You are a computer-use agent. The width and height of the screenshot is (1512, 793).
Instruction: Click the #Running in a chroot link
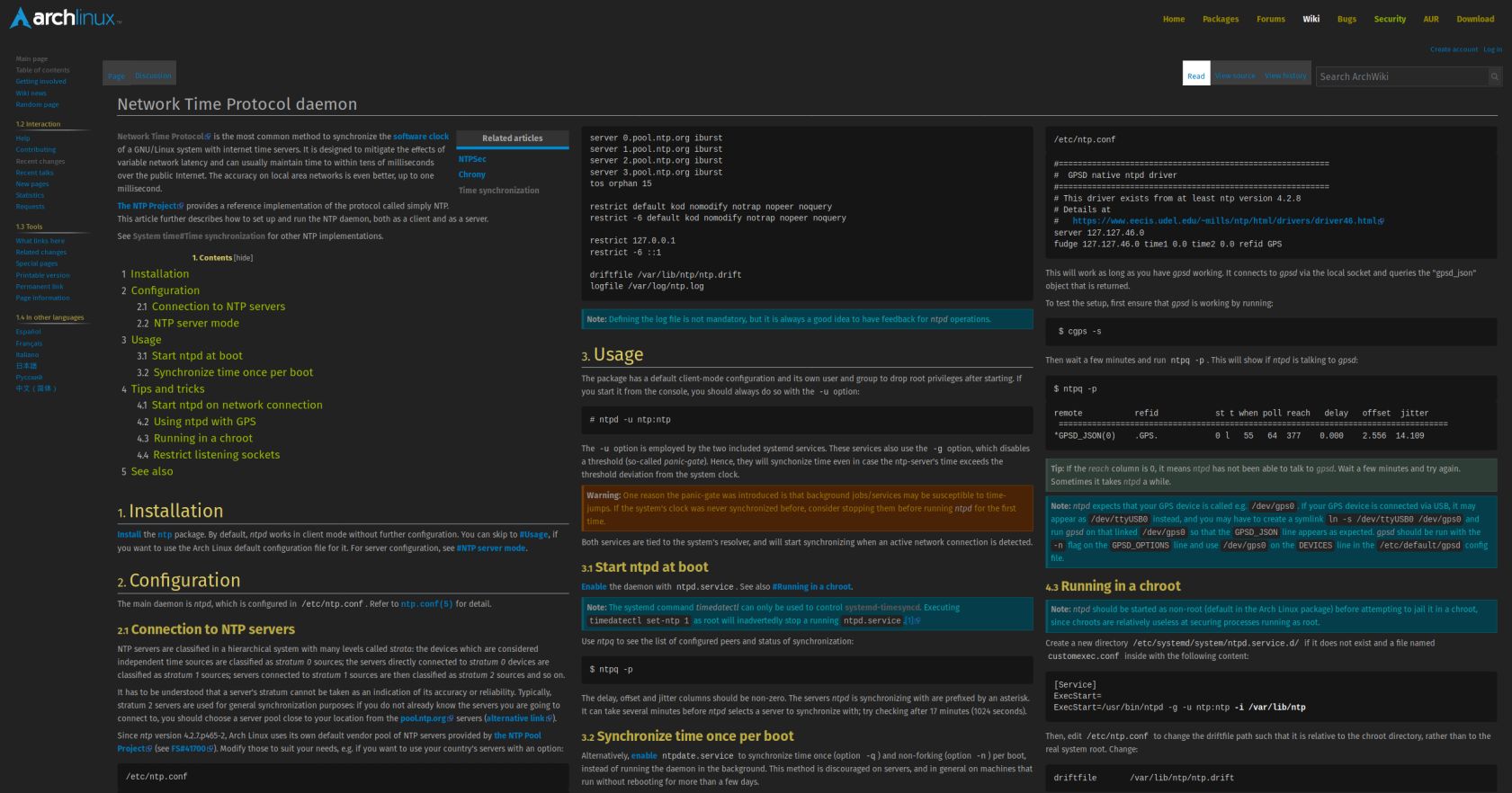pos(811,586)
